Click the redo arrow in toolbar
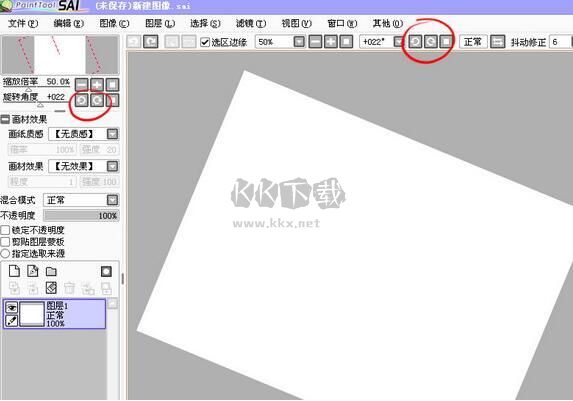 pyautogui.click(x=151, y=42)
